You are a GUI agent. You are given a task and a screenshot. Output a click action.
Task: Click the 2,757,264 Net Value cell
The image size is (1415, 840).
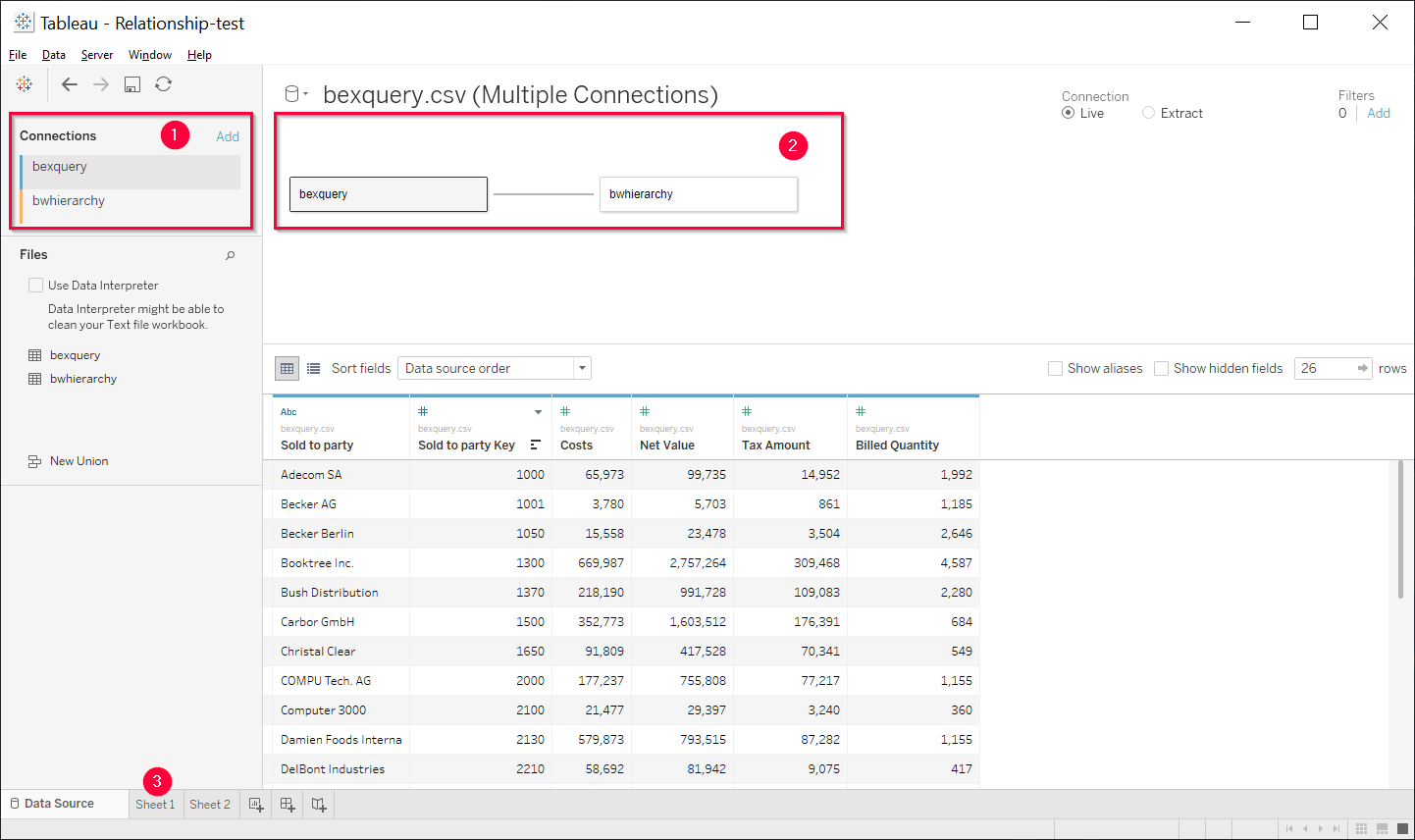point(682,563)
